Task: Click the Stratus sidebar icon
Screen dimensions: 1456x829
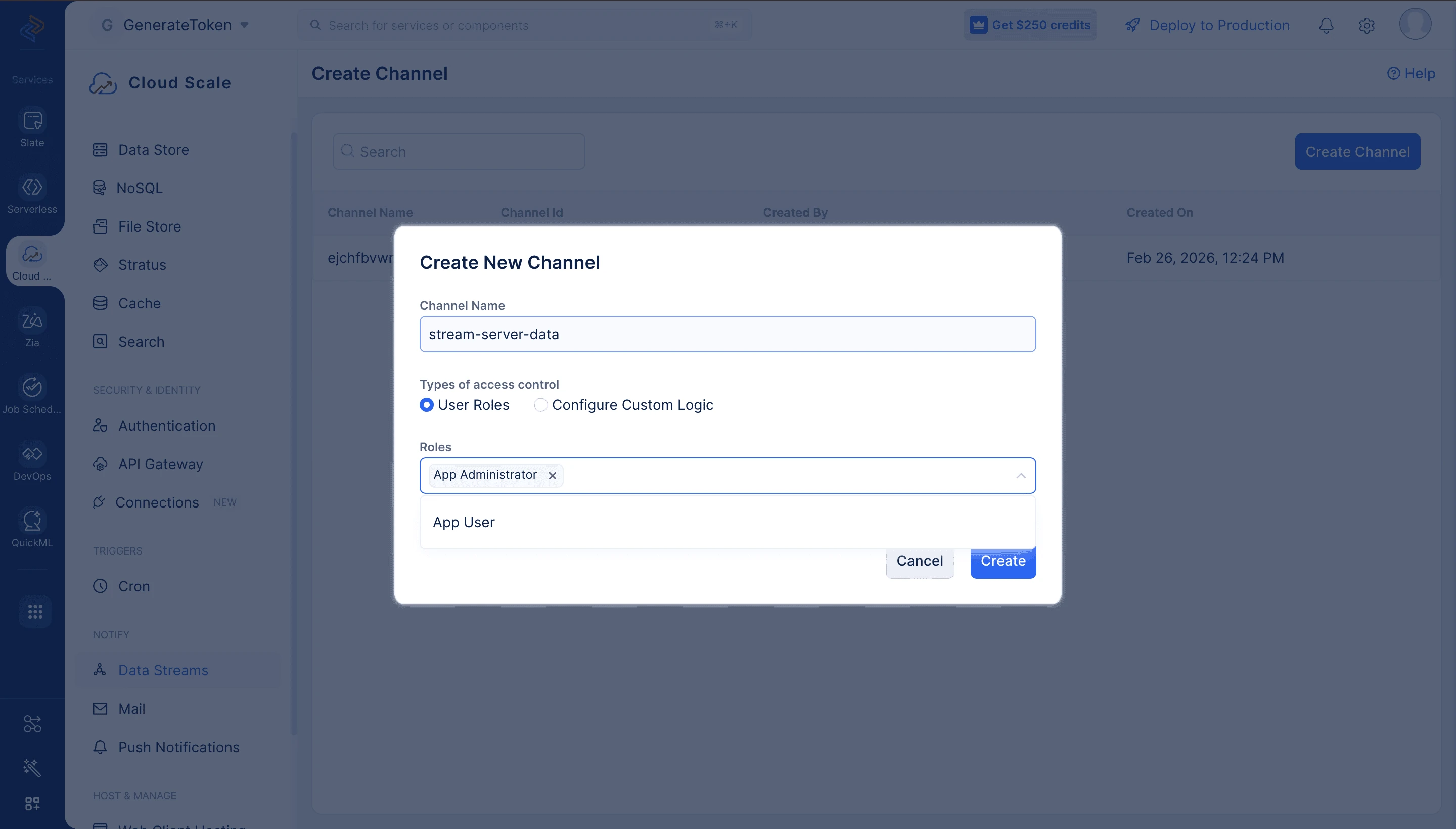Action: pos(100,265)
